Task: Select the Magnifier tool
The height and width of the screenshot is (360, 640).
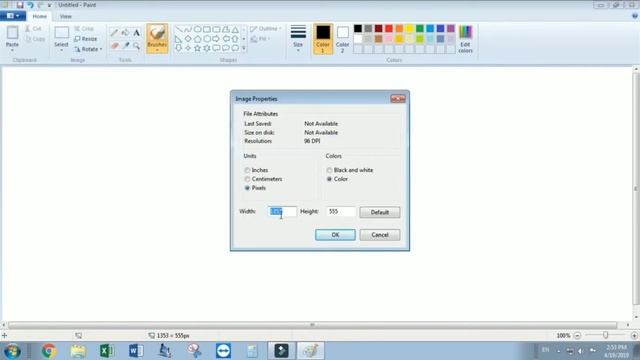Action: click(x=136, y=46)
